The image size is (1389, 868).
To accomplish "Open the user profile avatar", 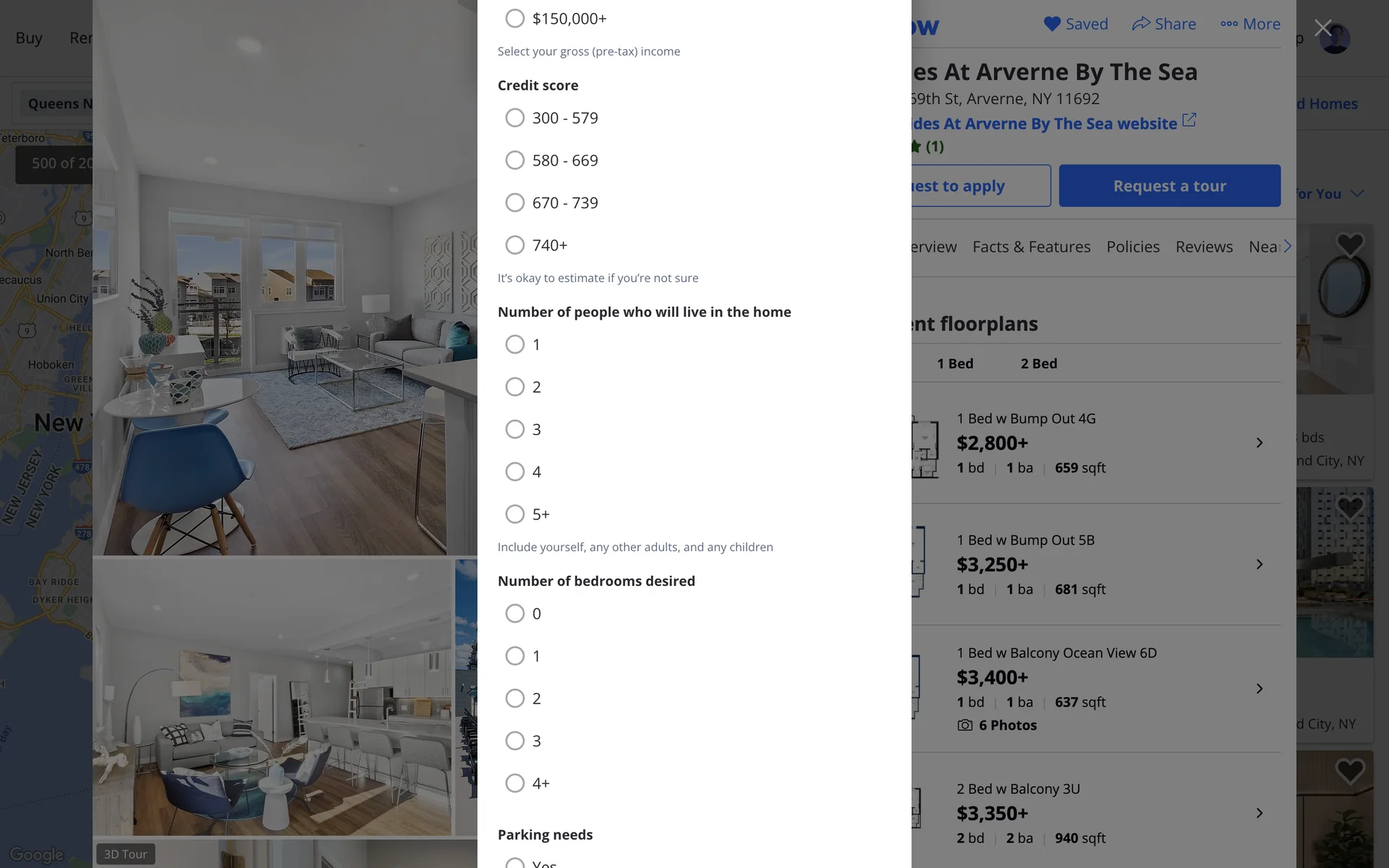I will click(1335, 38).
